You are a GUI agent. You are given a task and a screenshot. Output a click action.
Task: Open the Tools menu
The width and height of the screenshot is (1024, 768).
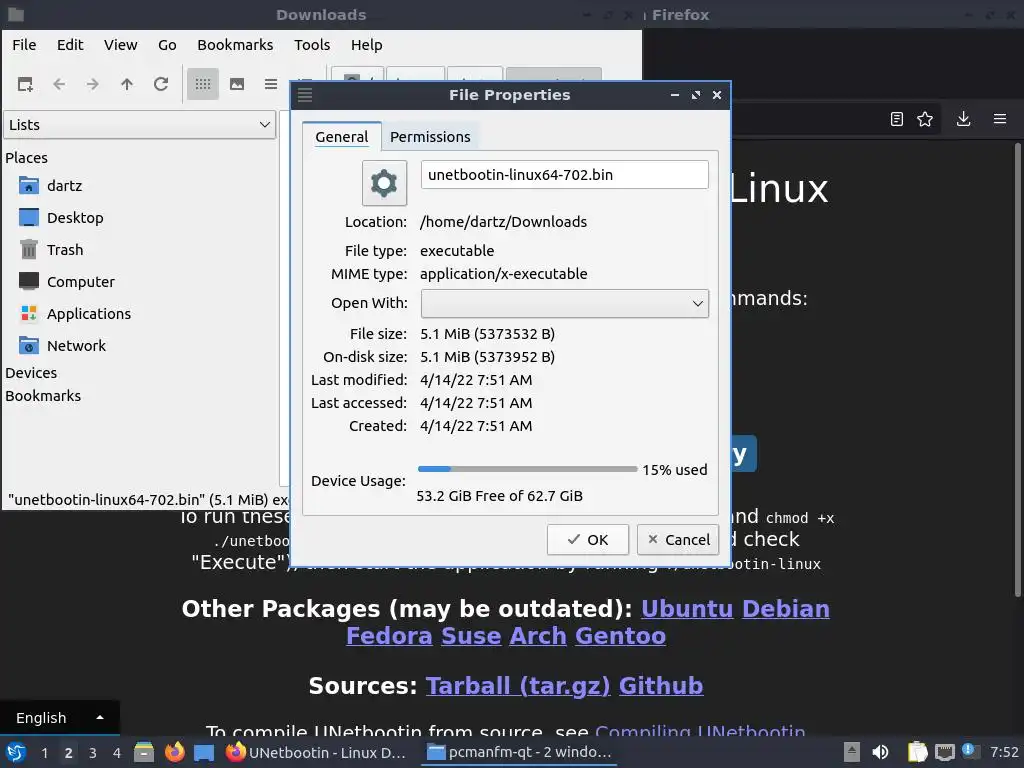click(312, 45)
